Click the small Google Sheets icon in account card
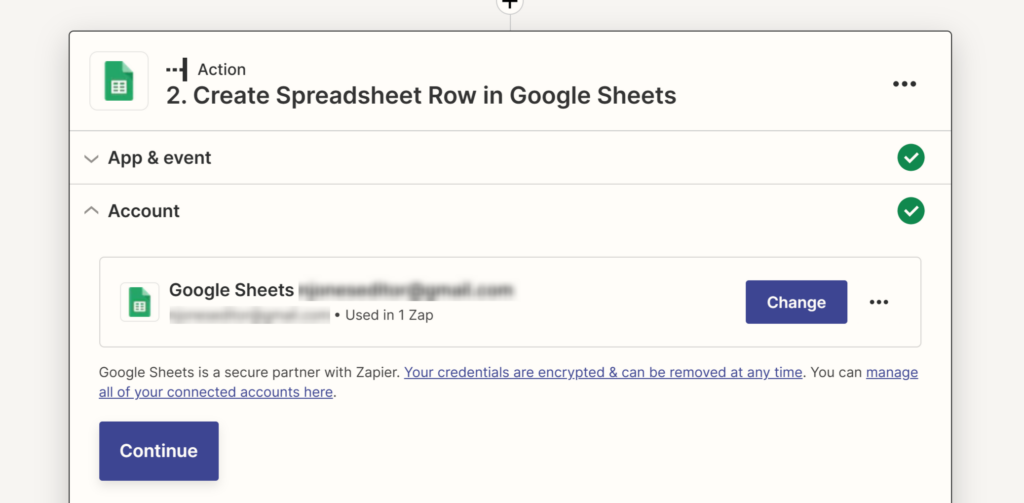 [x=140, y=302]
